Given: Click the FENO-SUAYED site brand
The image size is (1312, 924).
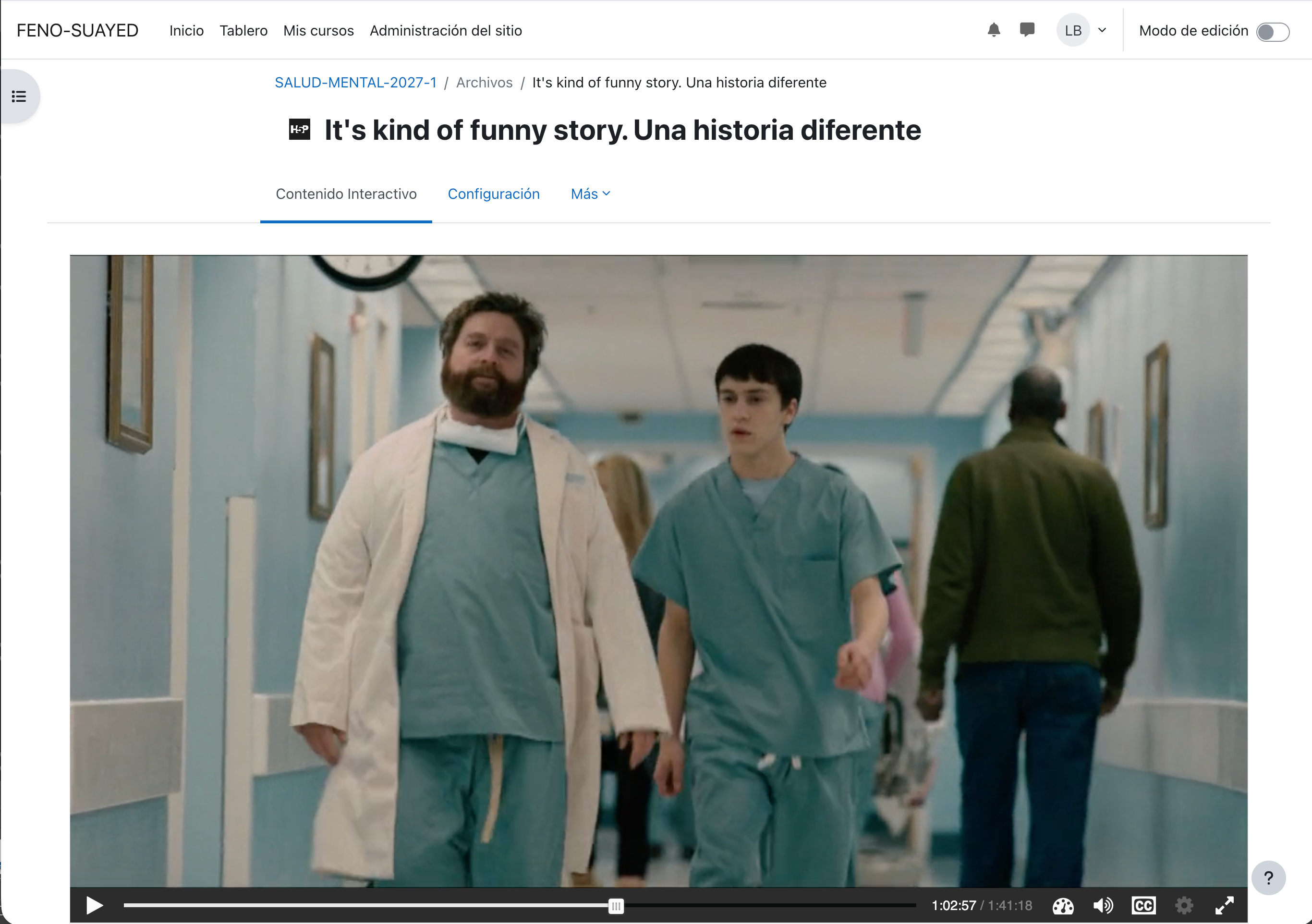Looking at the screenshot, I should pos(78,31).
